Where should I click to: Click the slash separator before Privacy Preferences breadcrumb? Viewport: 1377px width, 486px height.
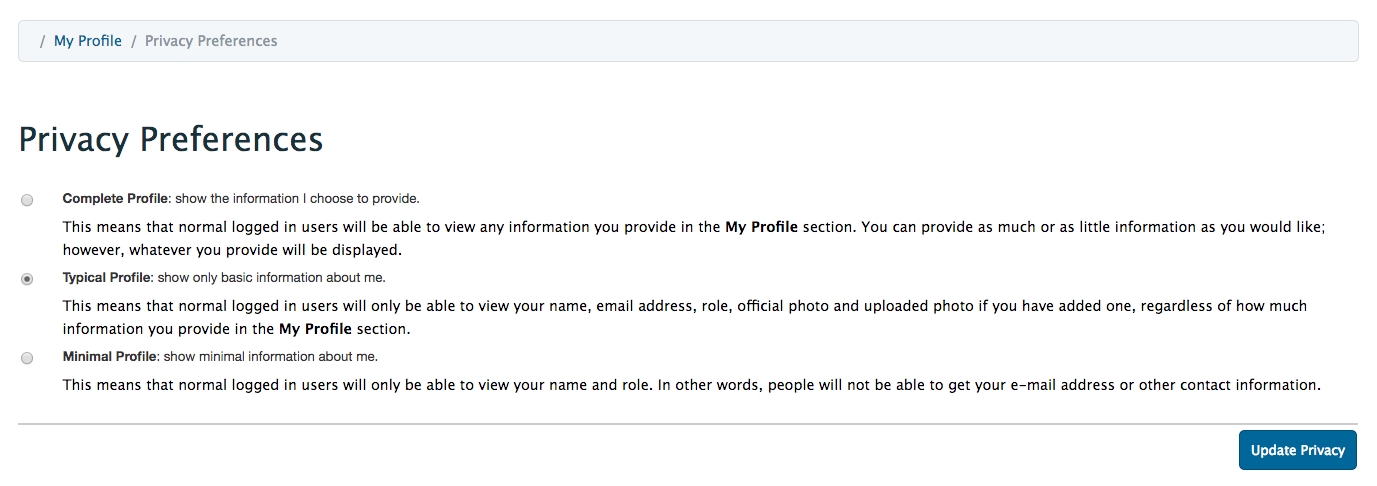point(133,41)
